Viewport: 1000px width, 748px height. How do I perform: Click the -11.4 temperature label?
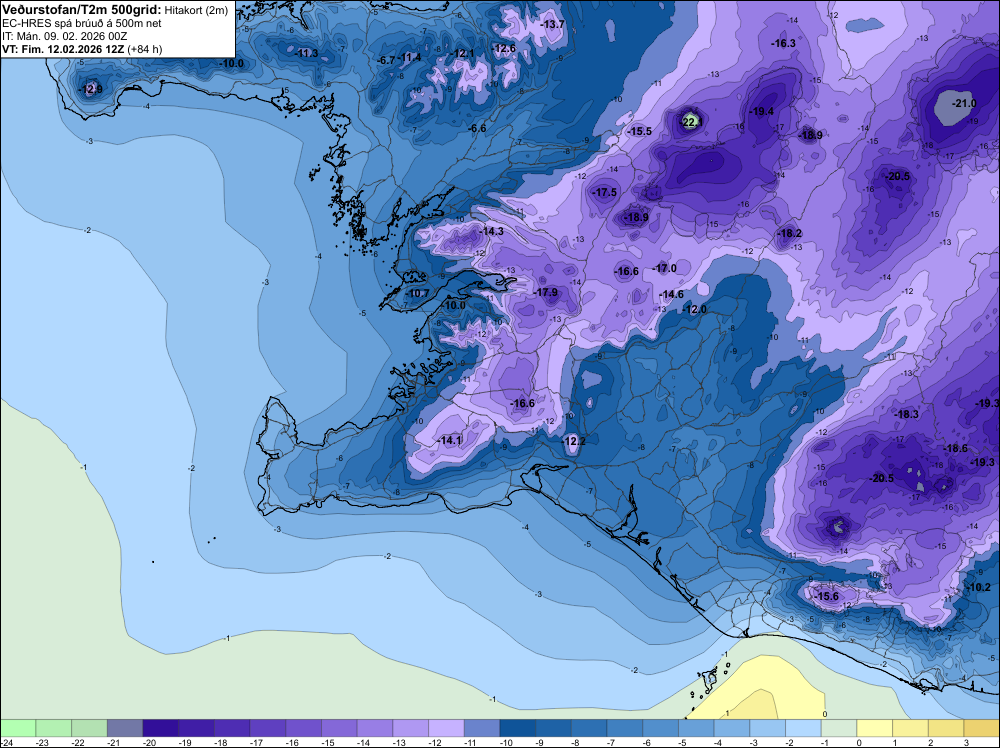[x=409, y=57]
